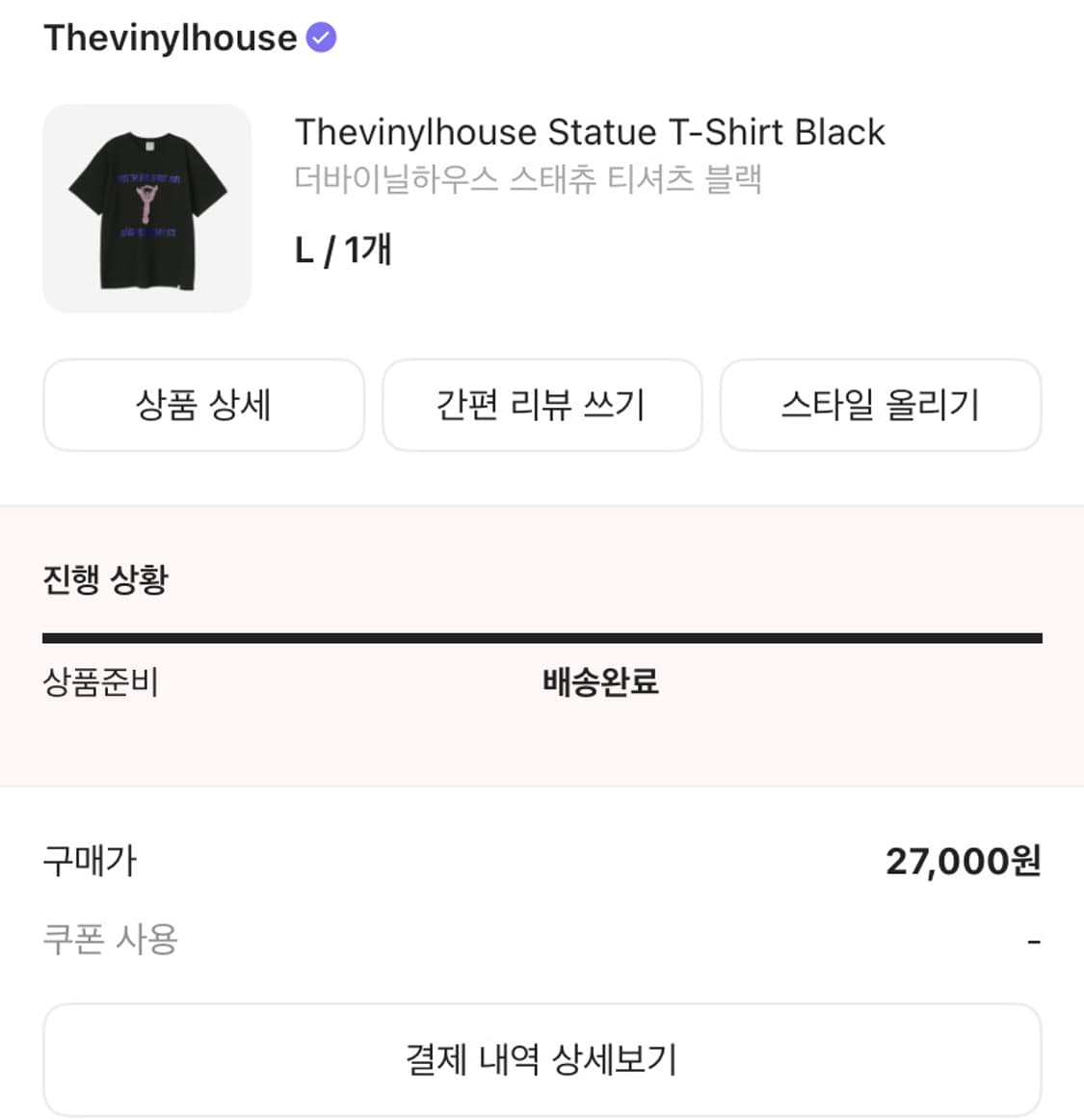Tap the 간편 리뷰 쓰기 button
1084x1120 pixels.
coord(542,405)
